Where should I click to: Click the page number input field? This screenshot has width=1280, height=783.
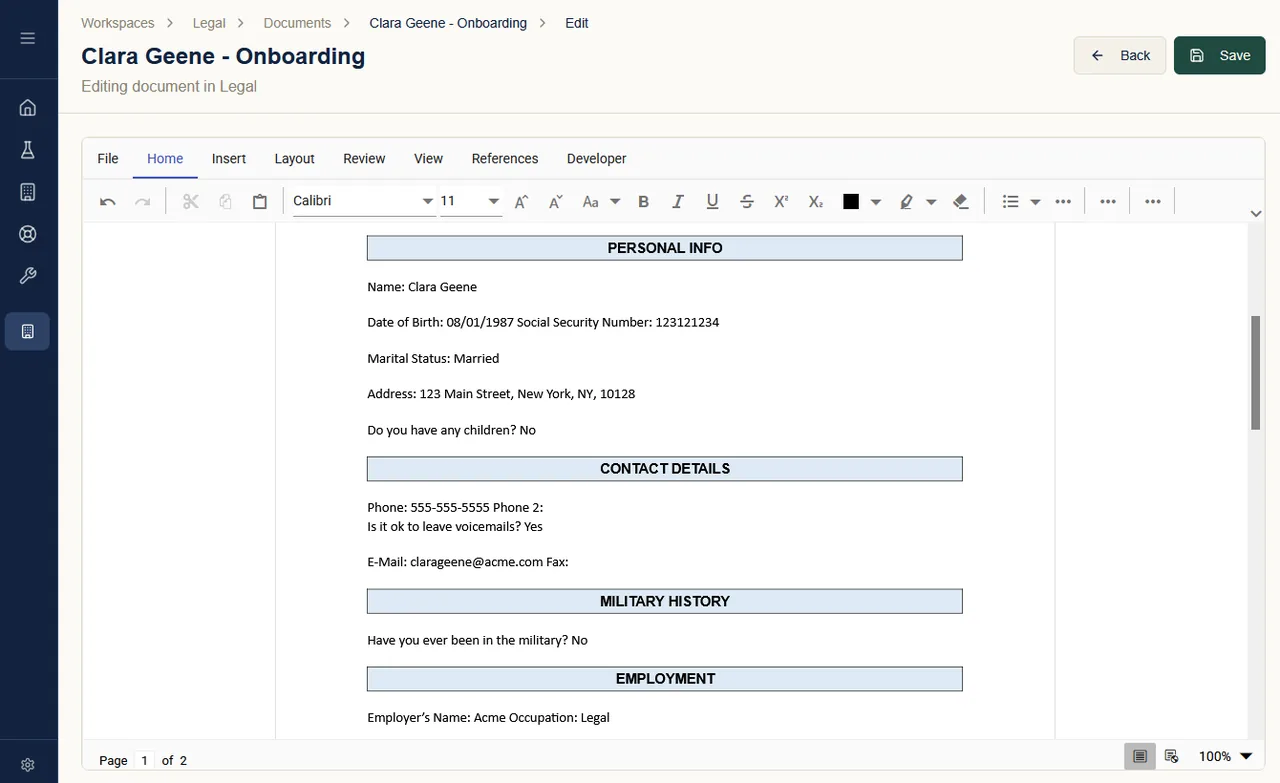point(145,760)
